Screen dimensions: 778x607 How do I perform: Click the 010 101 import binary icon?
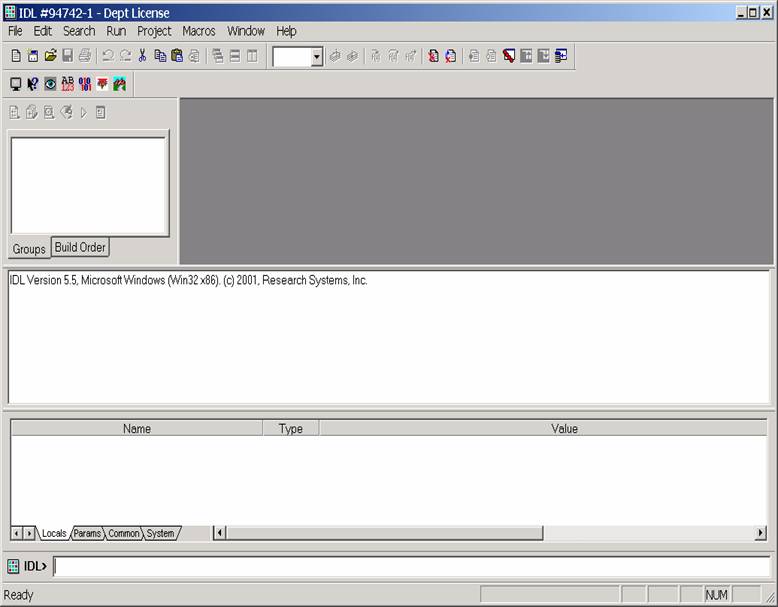pyautogui.click(x=85, y=84)
